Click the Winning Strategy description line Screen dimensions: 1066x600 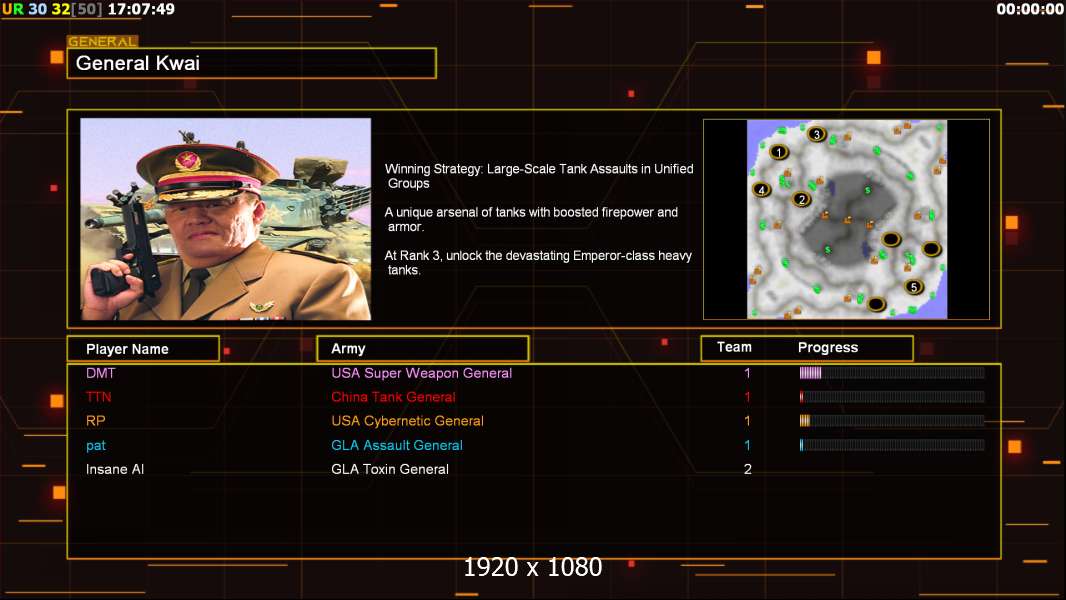click(539, 176)
